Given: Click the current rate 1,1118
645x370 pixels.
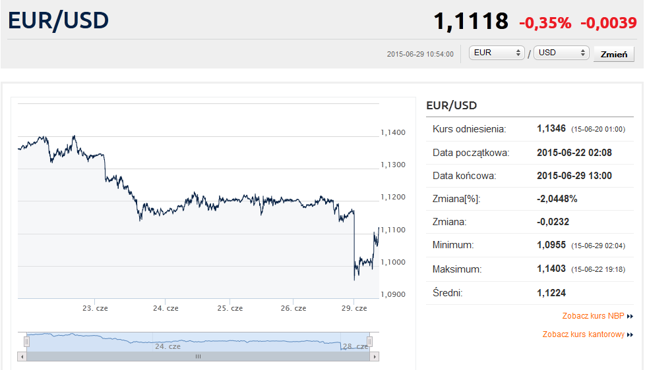Looking at the screenshot, I should (471, 21).
